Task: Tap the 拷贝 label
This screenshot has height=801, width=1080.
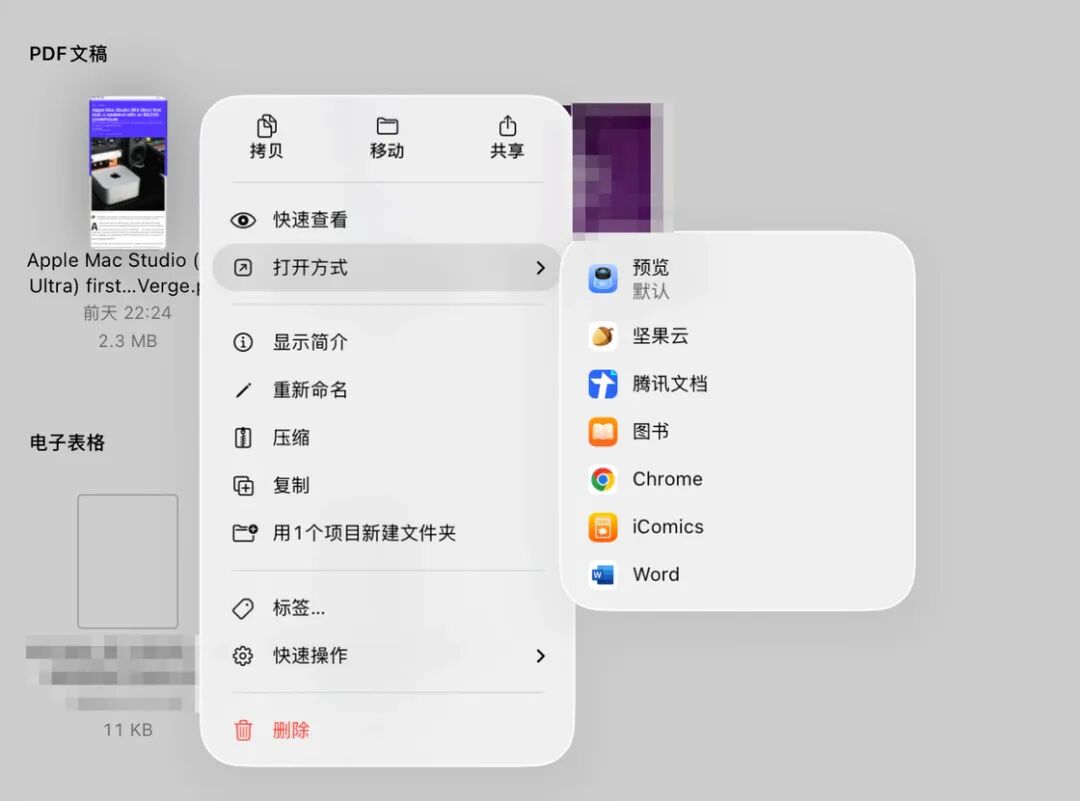Action: pos(267,151)
